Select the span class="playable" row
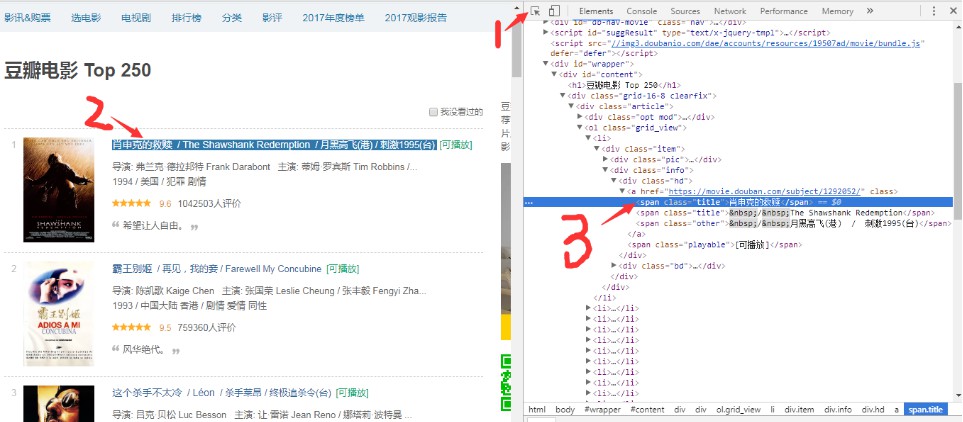Viewport: 963px width, 422px height. [717, 244]
